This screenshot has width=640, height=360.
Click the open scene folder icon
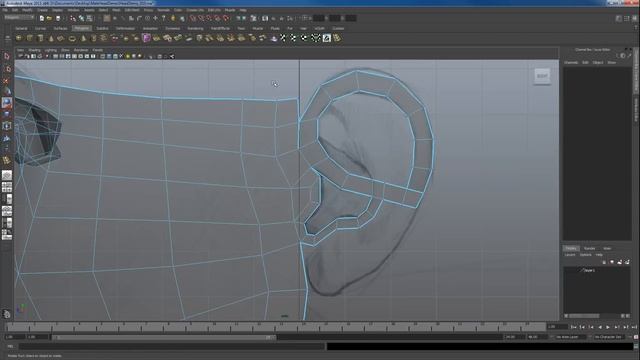49,18
